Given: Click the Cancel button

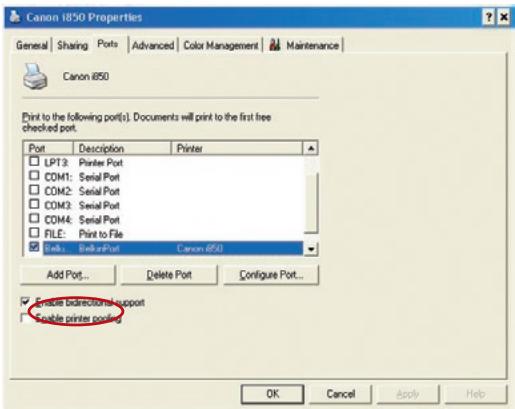Looking at the screenshot, I should pyautogui.click(x=341, y=394).
